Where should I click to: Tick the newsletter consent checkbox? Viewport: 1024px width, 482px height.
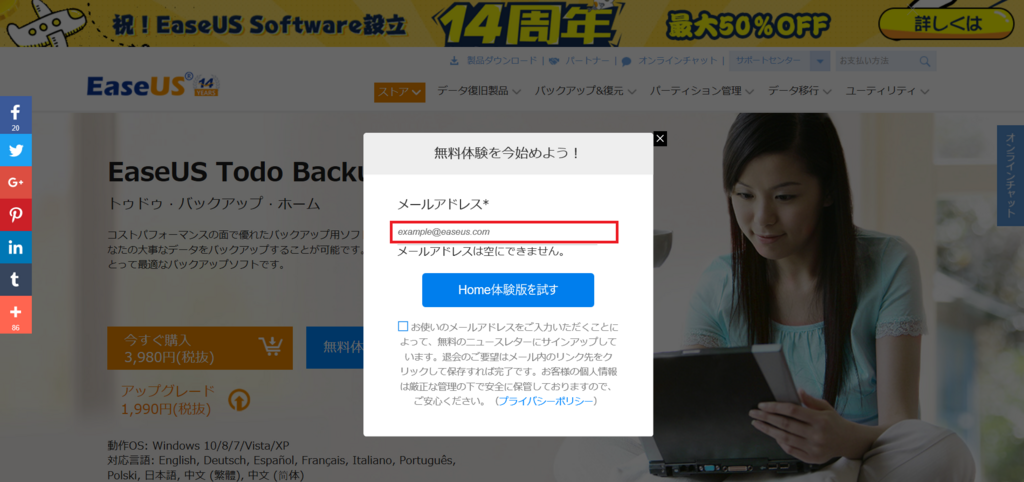403,326
